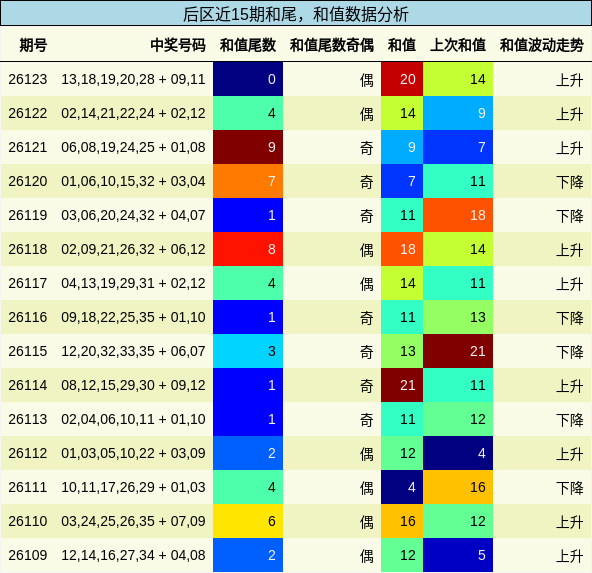
Task: Click parity 奇 in row 26121
Action: pyautogui.click(x=367, y=148)
